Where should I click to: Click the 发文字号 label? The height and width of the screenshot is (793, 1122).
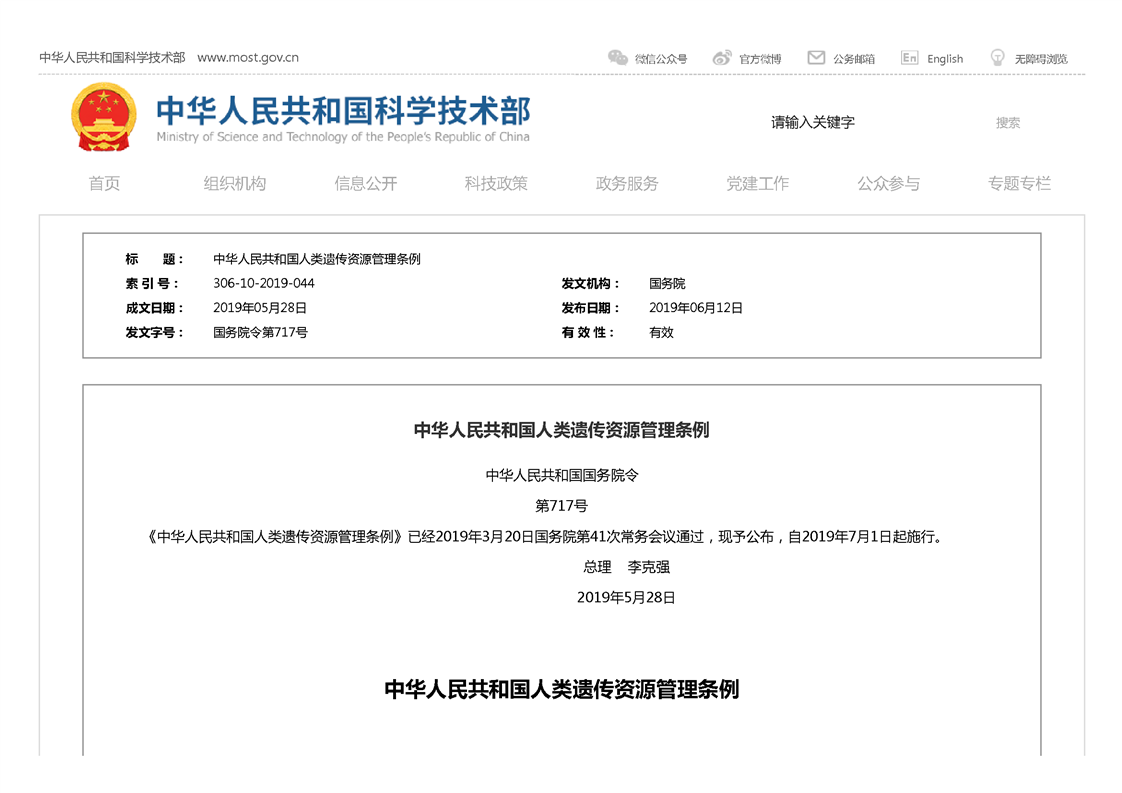[x=155, y=332]
